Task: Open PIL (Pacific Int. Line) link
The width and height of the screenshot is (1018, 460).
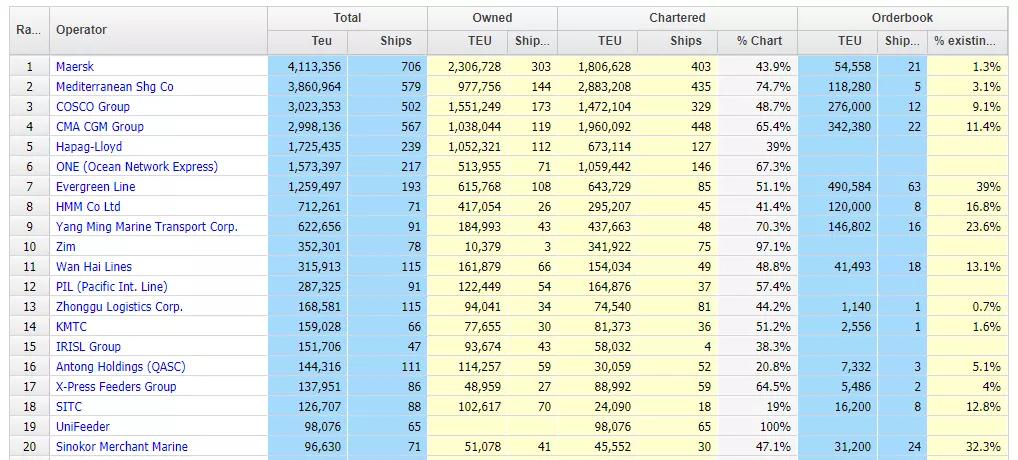Action: point(112,287)
